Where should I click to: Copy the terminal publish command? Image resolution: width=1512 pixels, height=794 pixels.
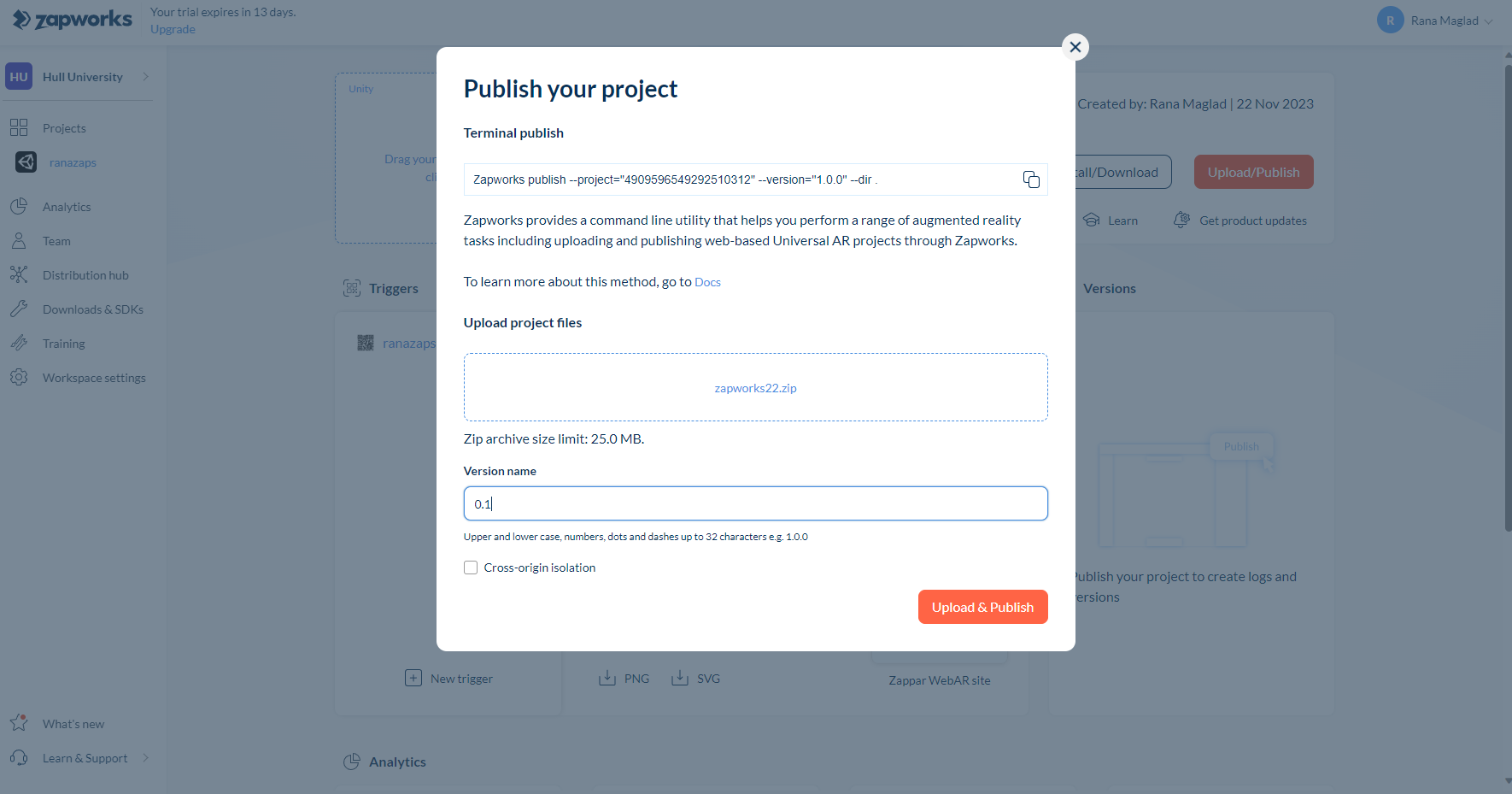[1031, 179]
